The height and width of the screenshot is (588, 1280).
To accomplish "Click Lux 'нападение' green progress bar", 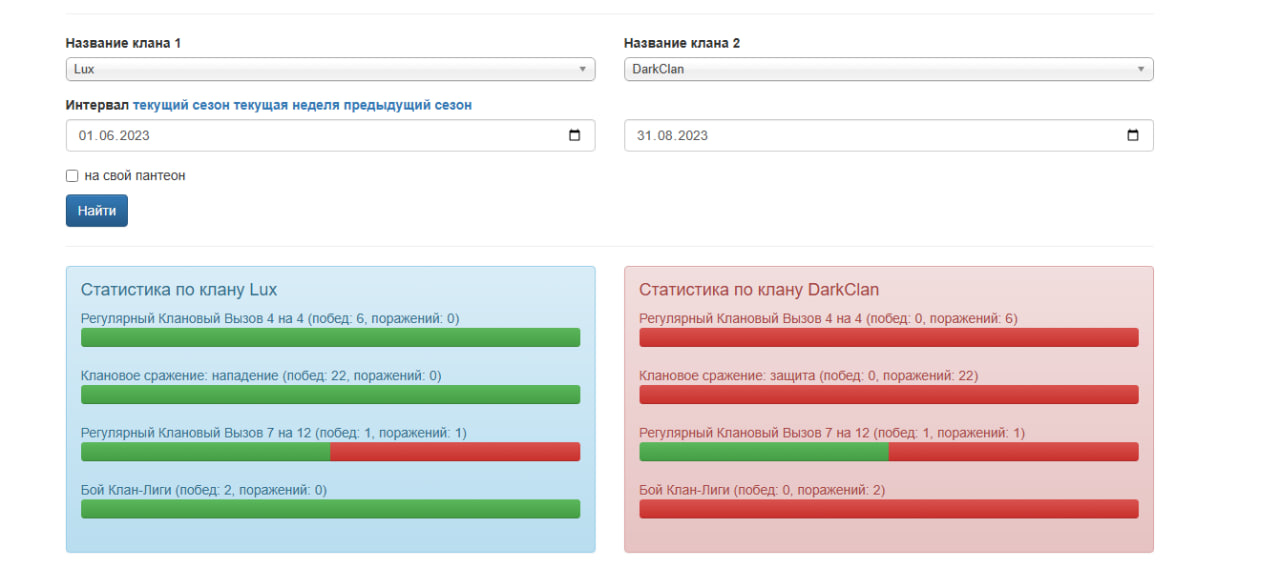I will [x=330, y=395].
